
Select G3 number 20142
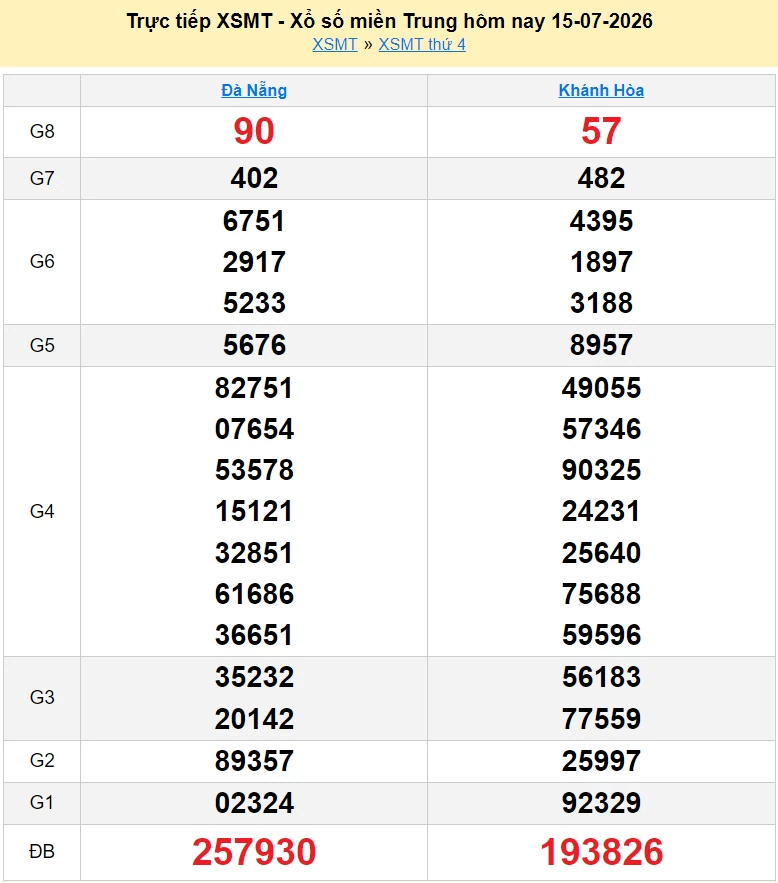coord(254,719)
